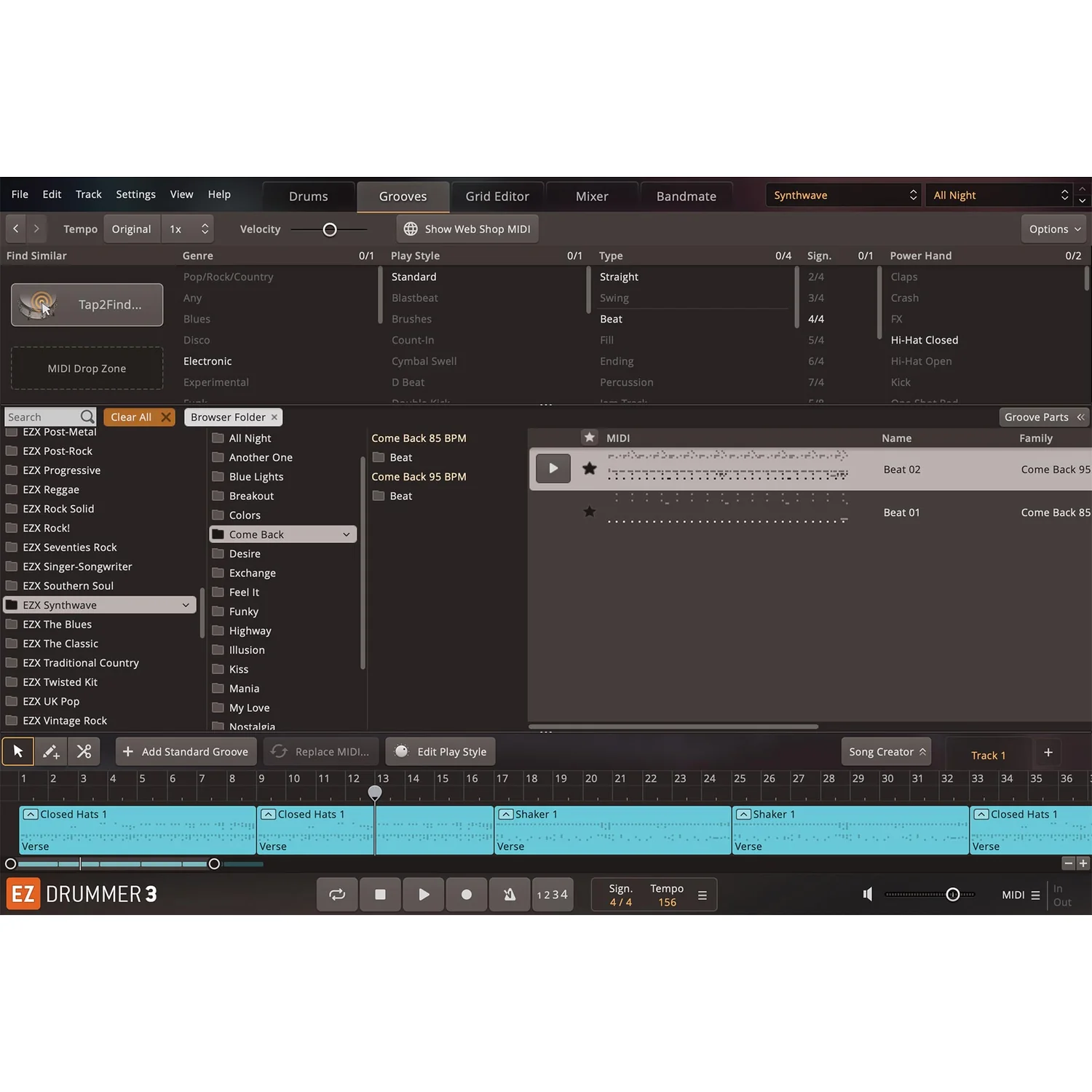Switch to the Drums tab
Image resolution: width=1092 pixels, height=1092 pixels.
coord(309,197)
